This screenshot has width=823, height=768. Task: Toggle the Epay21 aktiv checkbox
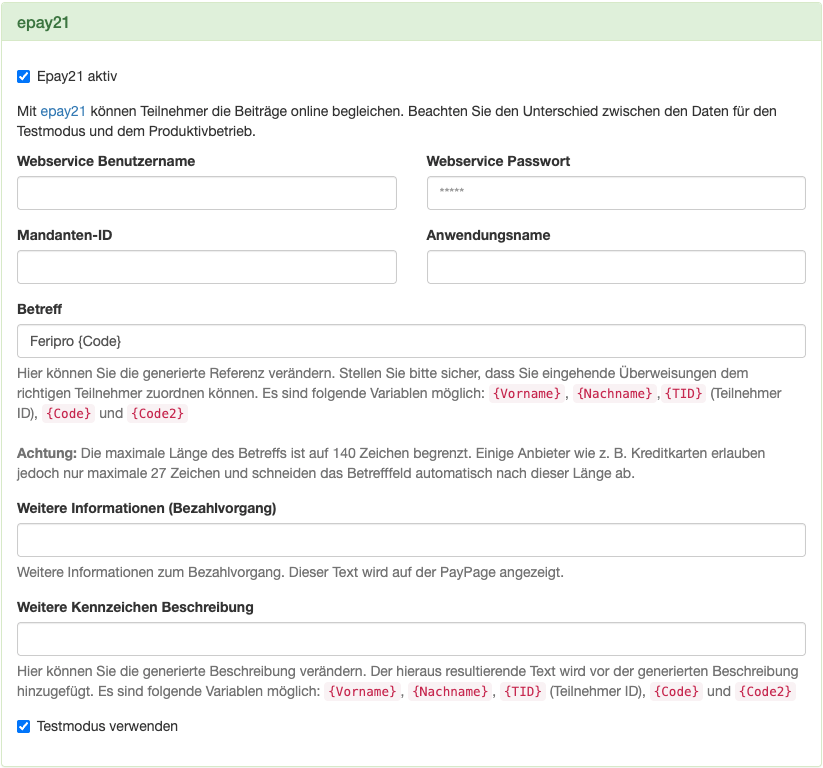coord(24,77)
